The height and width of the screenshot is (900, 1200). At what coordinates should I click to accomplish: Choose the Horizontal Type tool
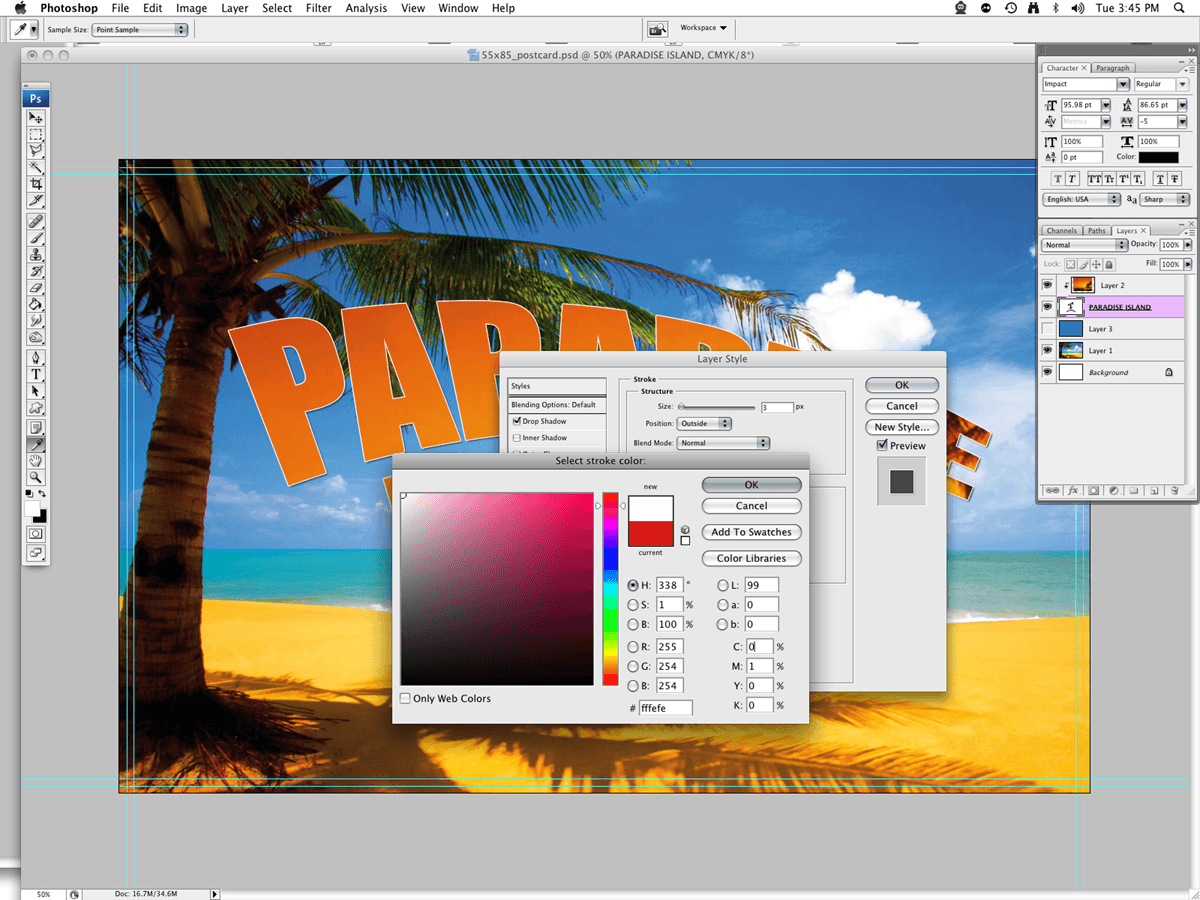click(36, 374)
